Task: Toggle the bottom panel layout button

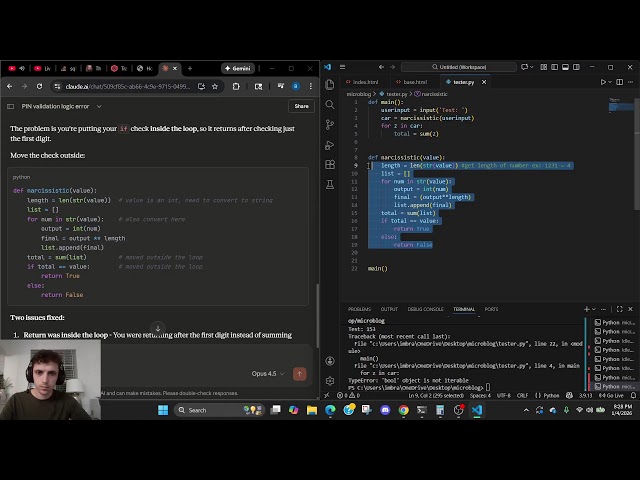Action: click(565, 67)
